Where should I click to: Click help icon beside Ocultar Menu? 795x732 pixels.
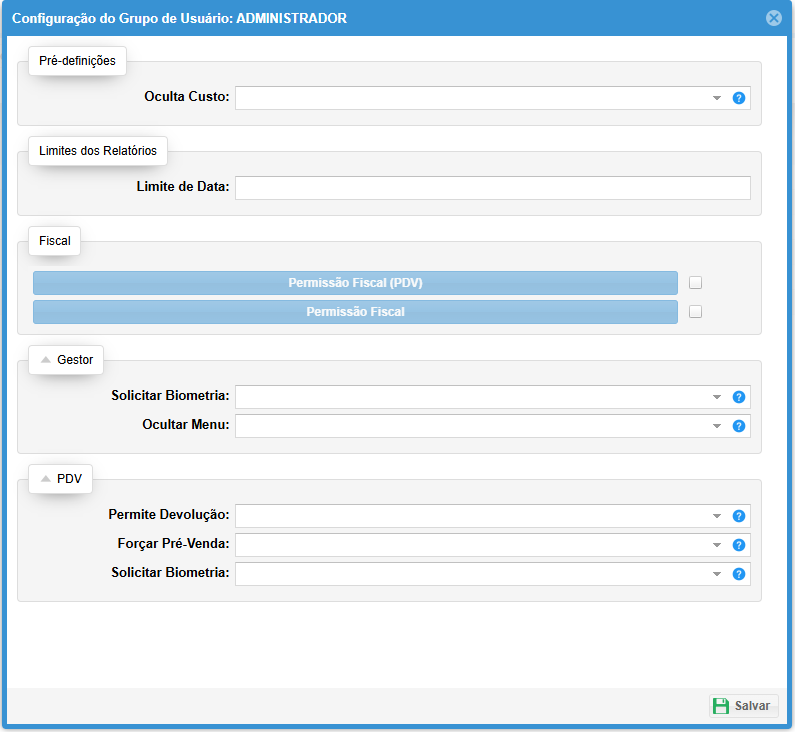[739, 426]
